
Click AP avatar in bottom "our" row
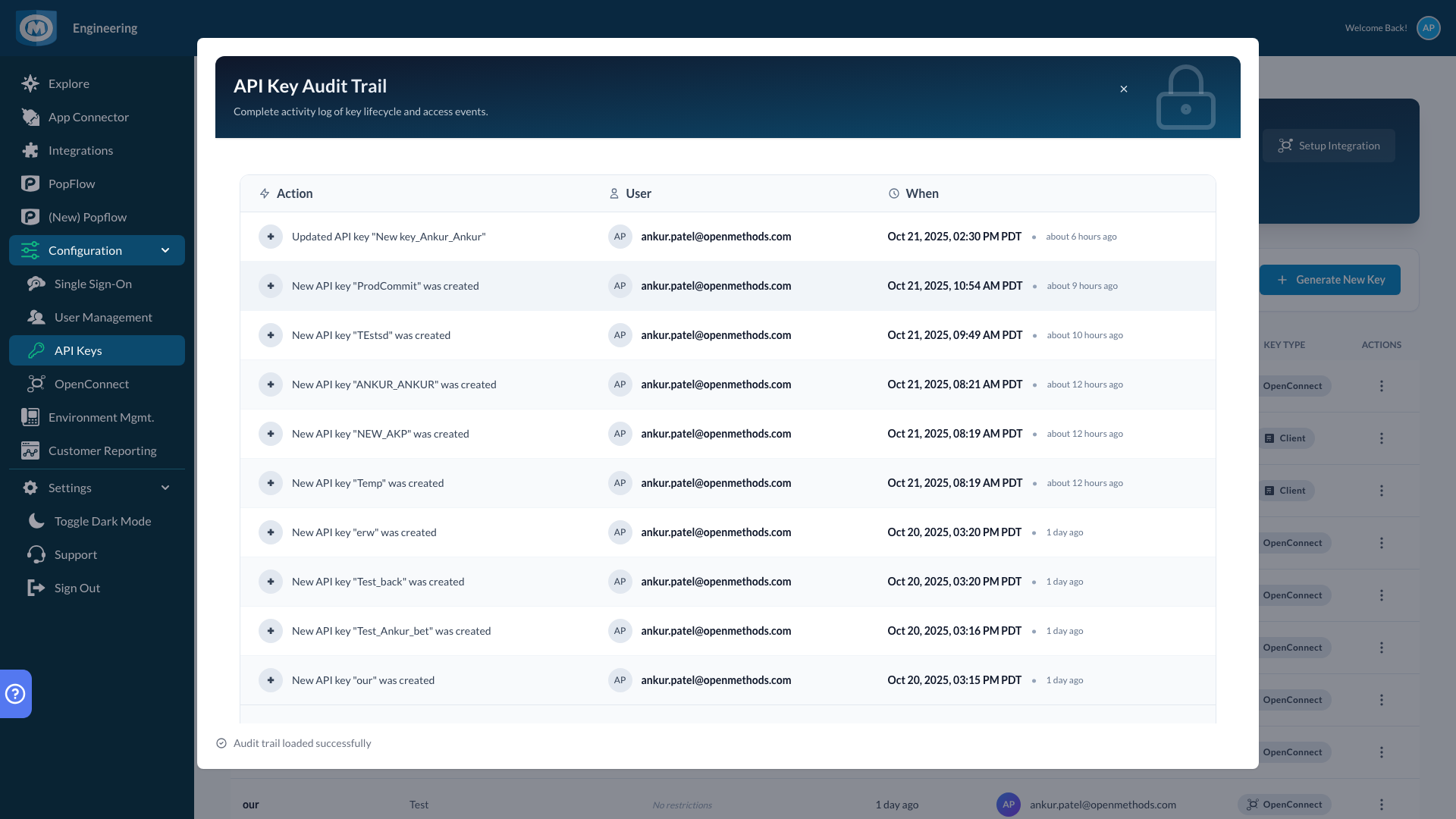tap(1009, 805)
